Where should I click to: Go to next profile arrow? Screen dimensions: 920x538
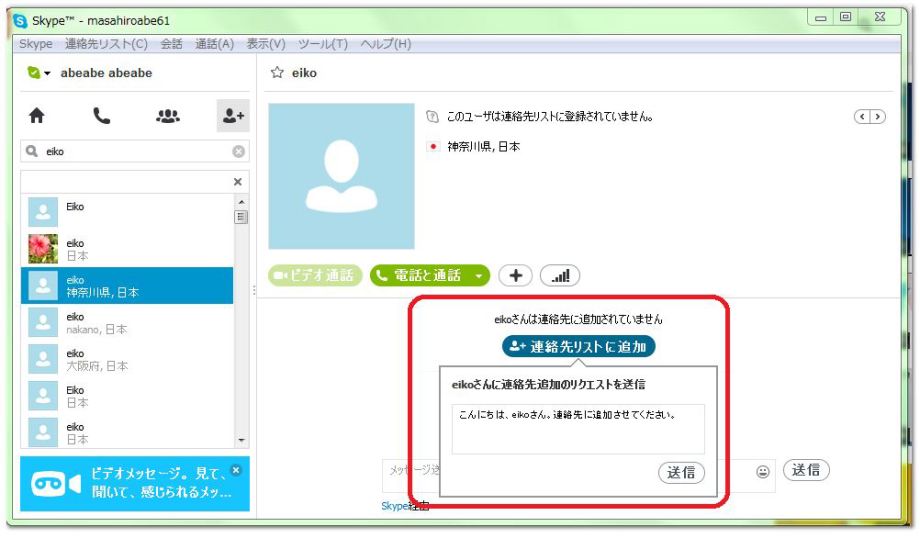878,117
